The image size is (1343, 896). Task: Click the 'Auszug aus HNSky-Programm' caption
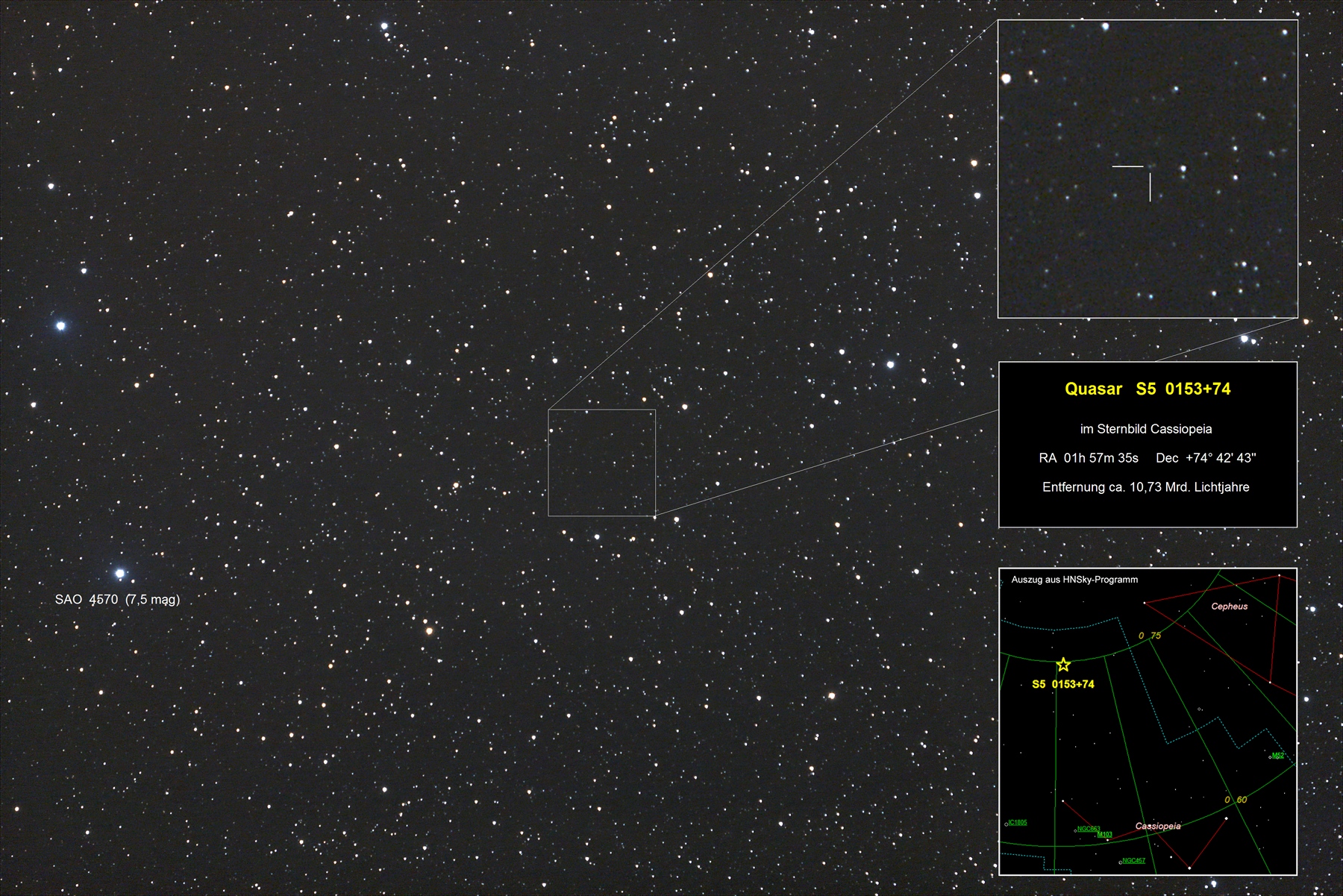pyautogui.click(x=1074, y=580)
